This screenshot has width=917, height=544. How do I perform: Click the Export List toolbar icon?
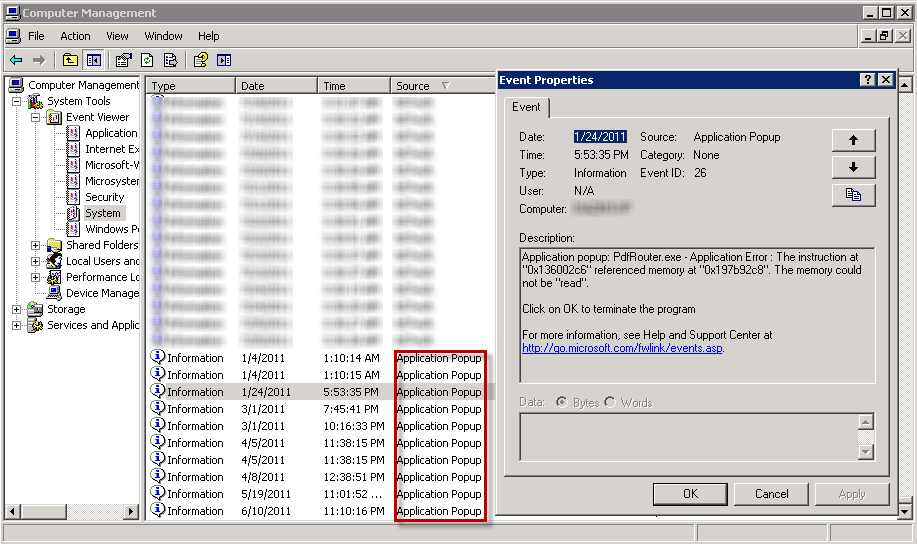(171, 60)
